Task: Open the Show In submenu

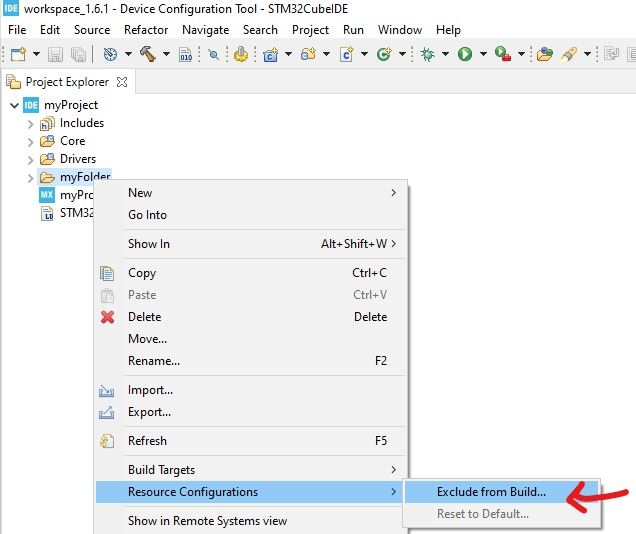Action: (x=251, y=244)
